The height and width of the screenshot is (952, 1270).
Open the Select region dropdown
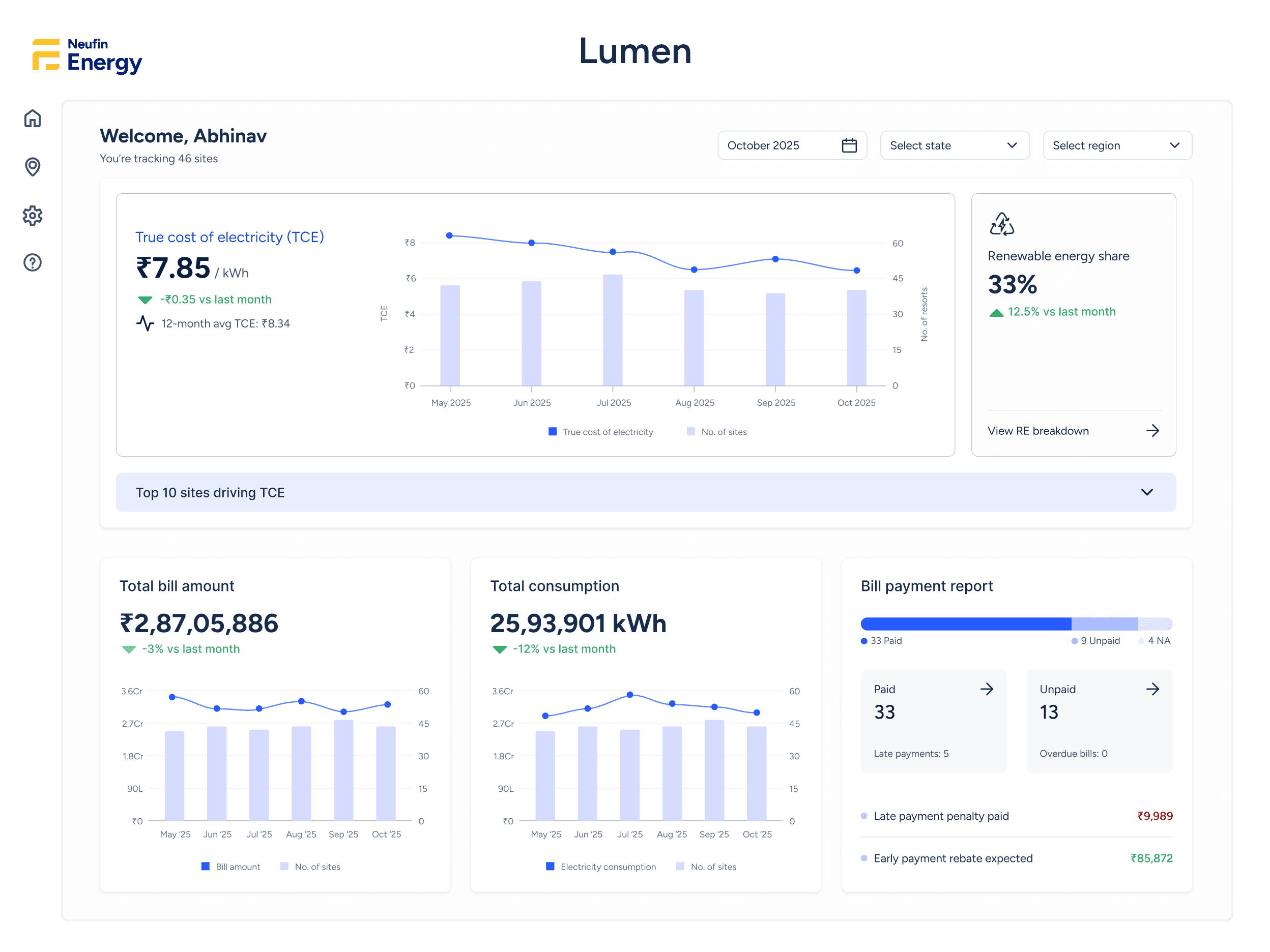point(1117,145)
